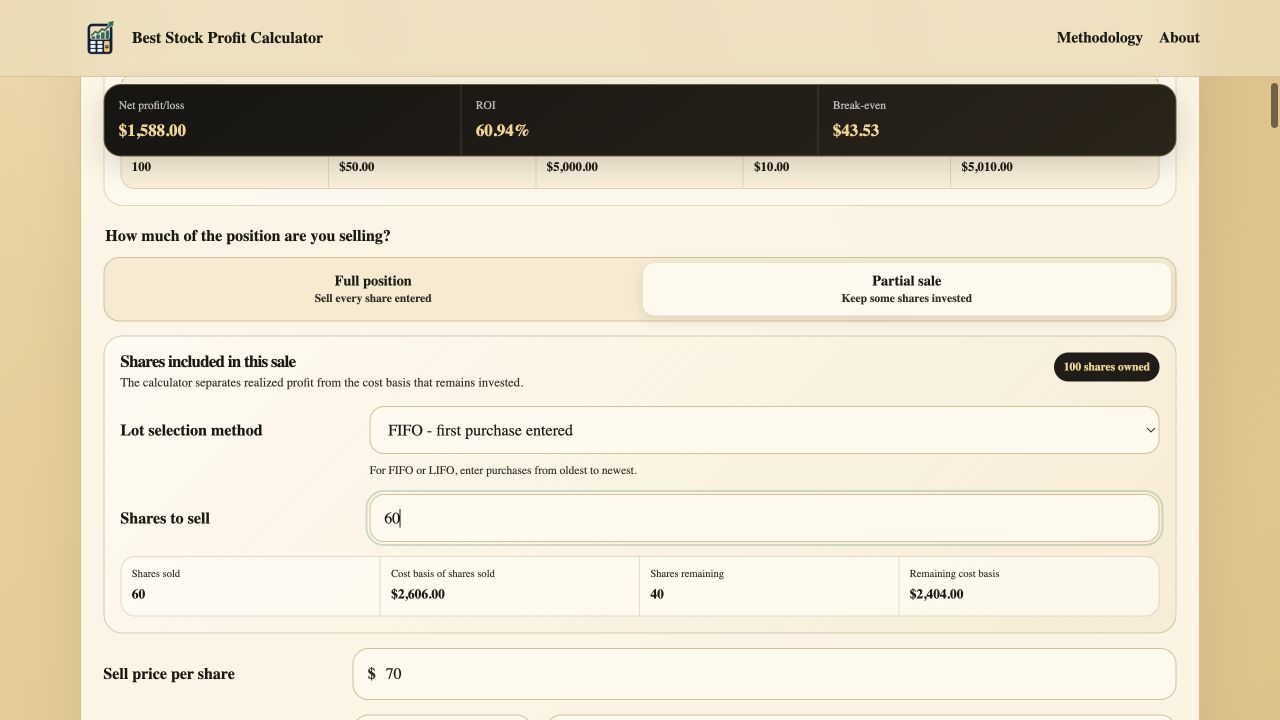Open the About page
The height and width of the screenshot is (720, 1280).
pos(1179,38)
